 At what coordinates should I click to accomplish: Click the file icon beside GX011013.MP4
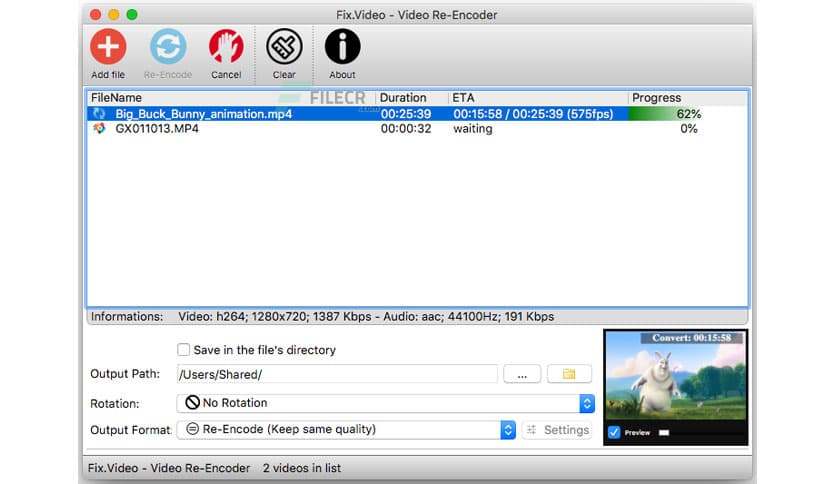click(99, 128)
